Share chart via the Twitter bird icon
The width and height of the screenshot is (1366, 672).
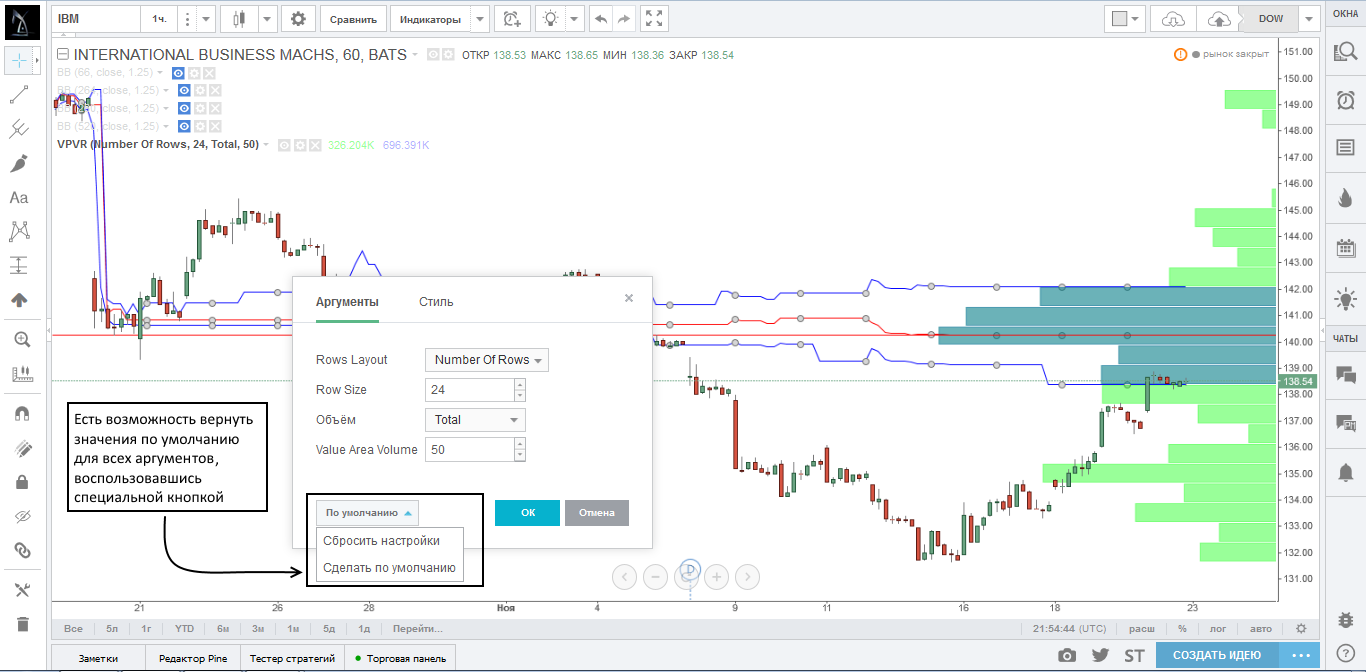pos(1101,655)
